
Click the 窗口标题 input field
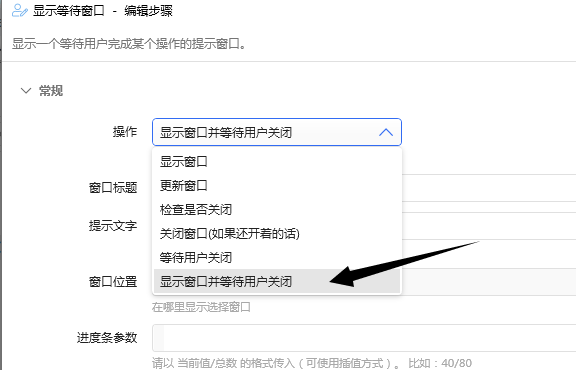pyautogui.click(x=489, y=188)
